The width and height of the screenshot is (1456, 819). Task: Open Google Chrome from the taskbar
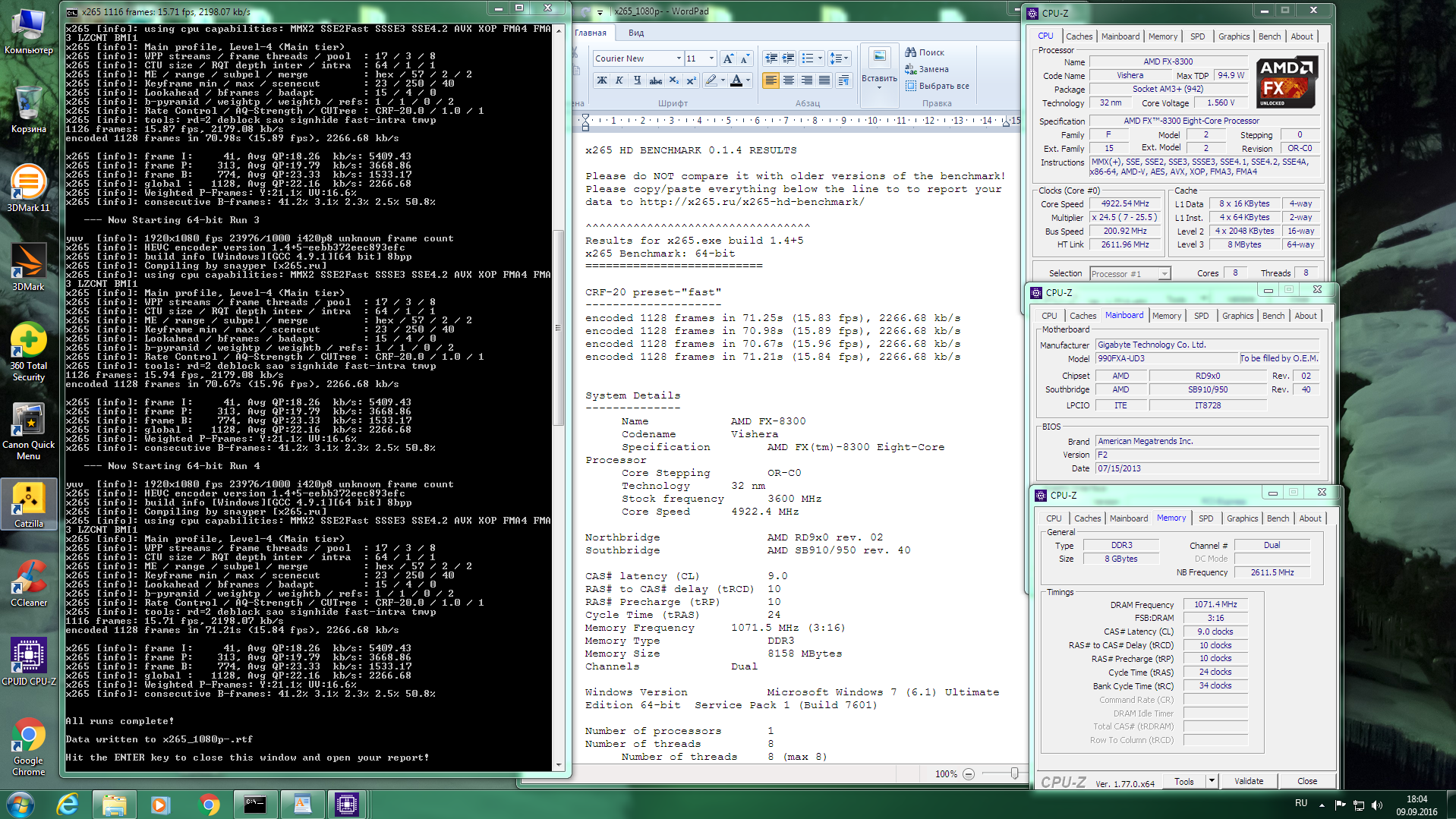[x=209, y=804]
